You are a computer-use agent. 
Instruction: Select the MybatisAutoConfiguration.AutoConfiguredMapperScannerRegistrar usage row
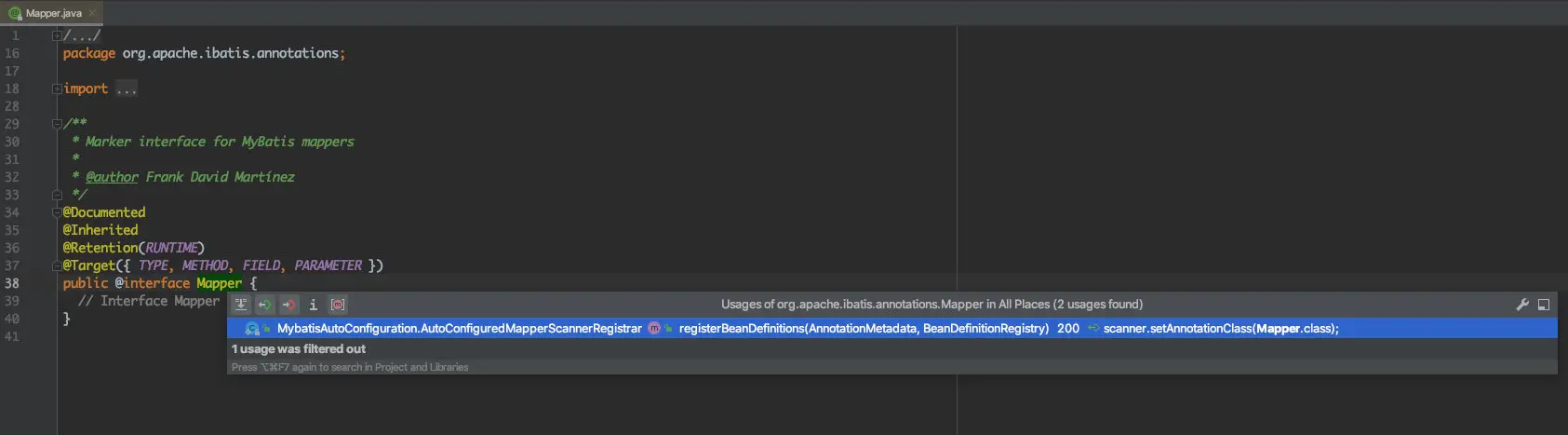[891, 328]
